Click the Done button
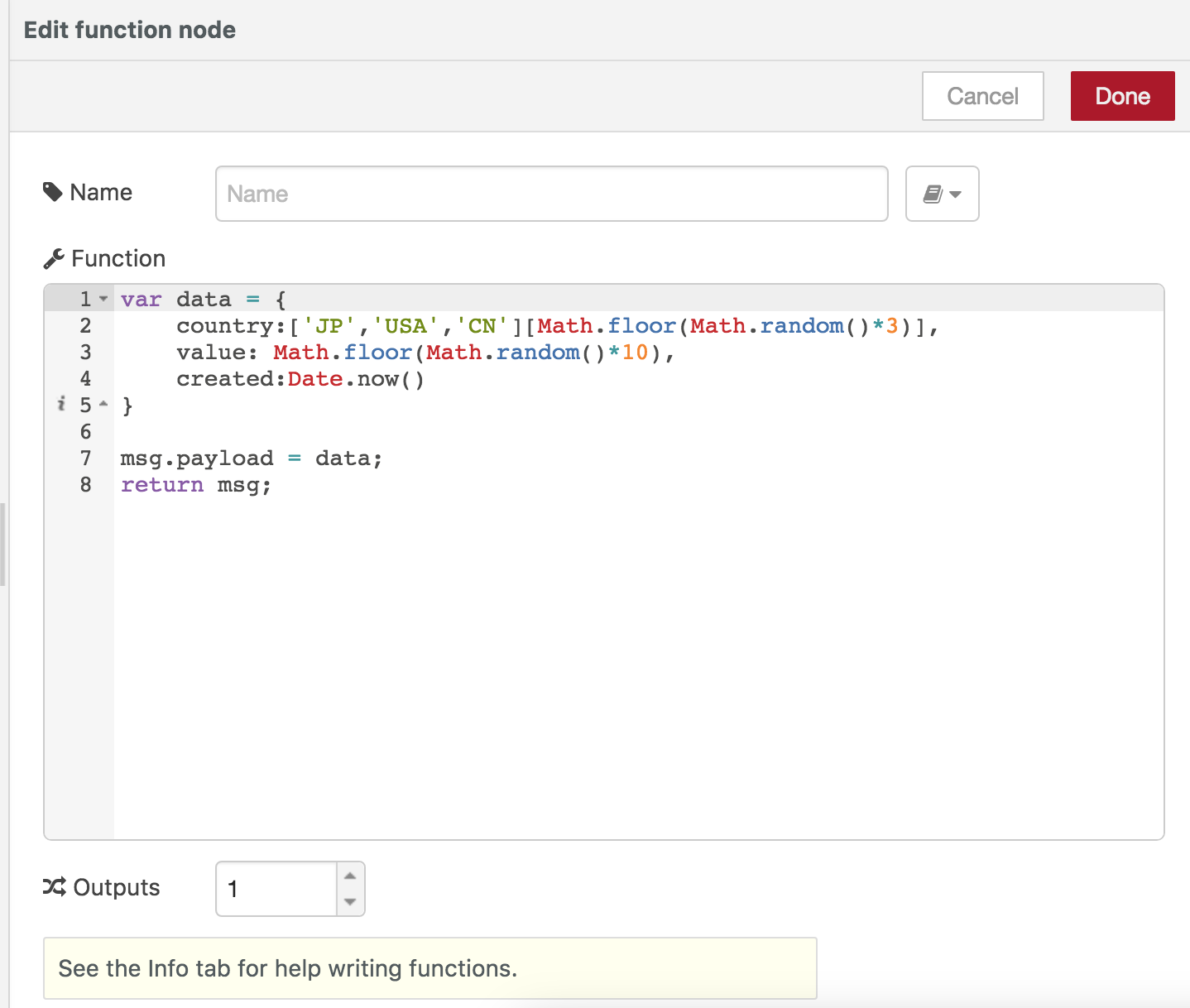Viewport: 1190px width, 1008px height. click(1122, 96)
